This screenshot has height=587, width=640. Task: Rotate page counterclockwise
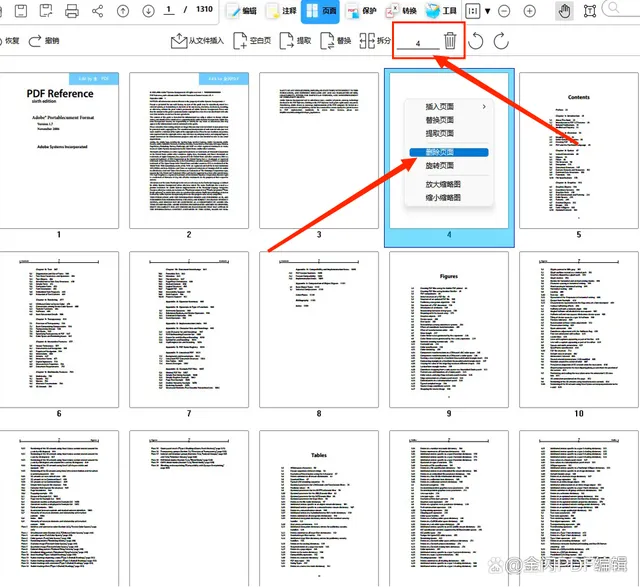[x=477, y=41]
